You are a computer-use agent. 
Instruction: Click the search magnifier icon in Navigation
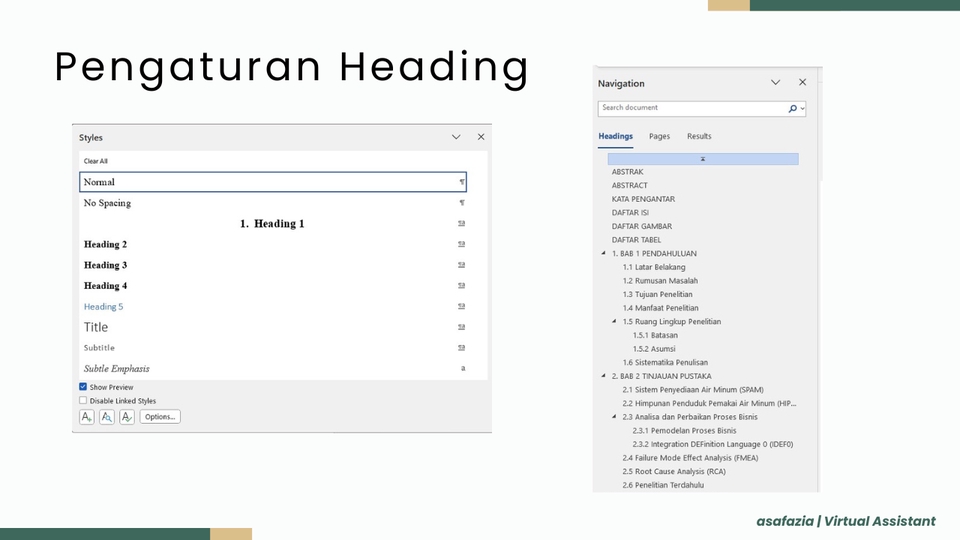tap(793, 108)
